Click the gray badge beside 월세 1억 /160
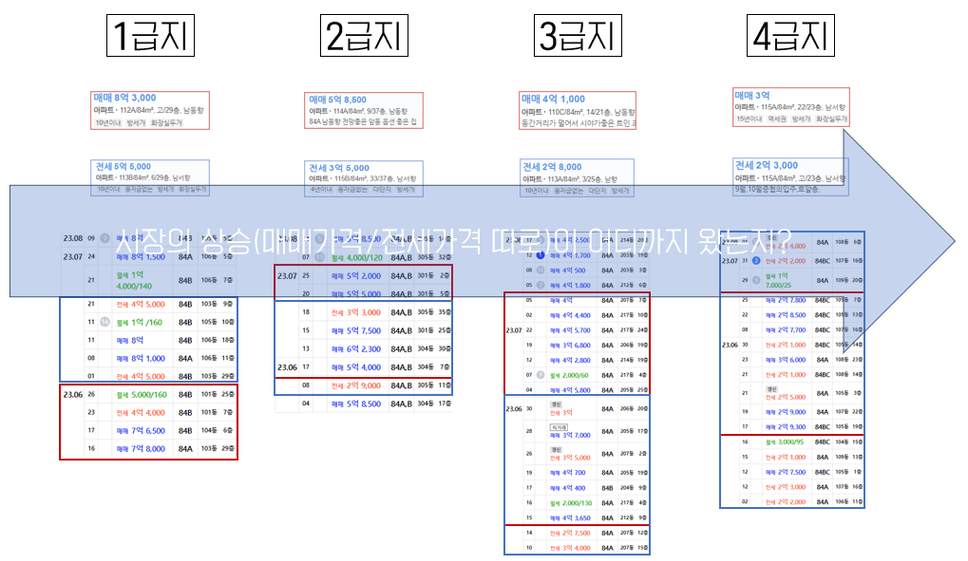This screenshot has width=968, height=561. pos(105,322)
